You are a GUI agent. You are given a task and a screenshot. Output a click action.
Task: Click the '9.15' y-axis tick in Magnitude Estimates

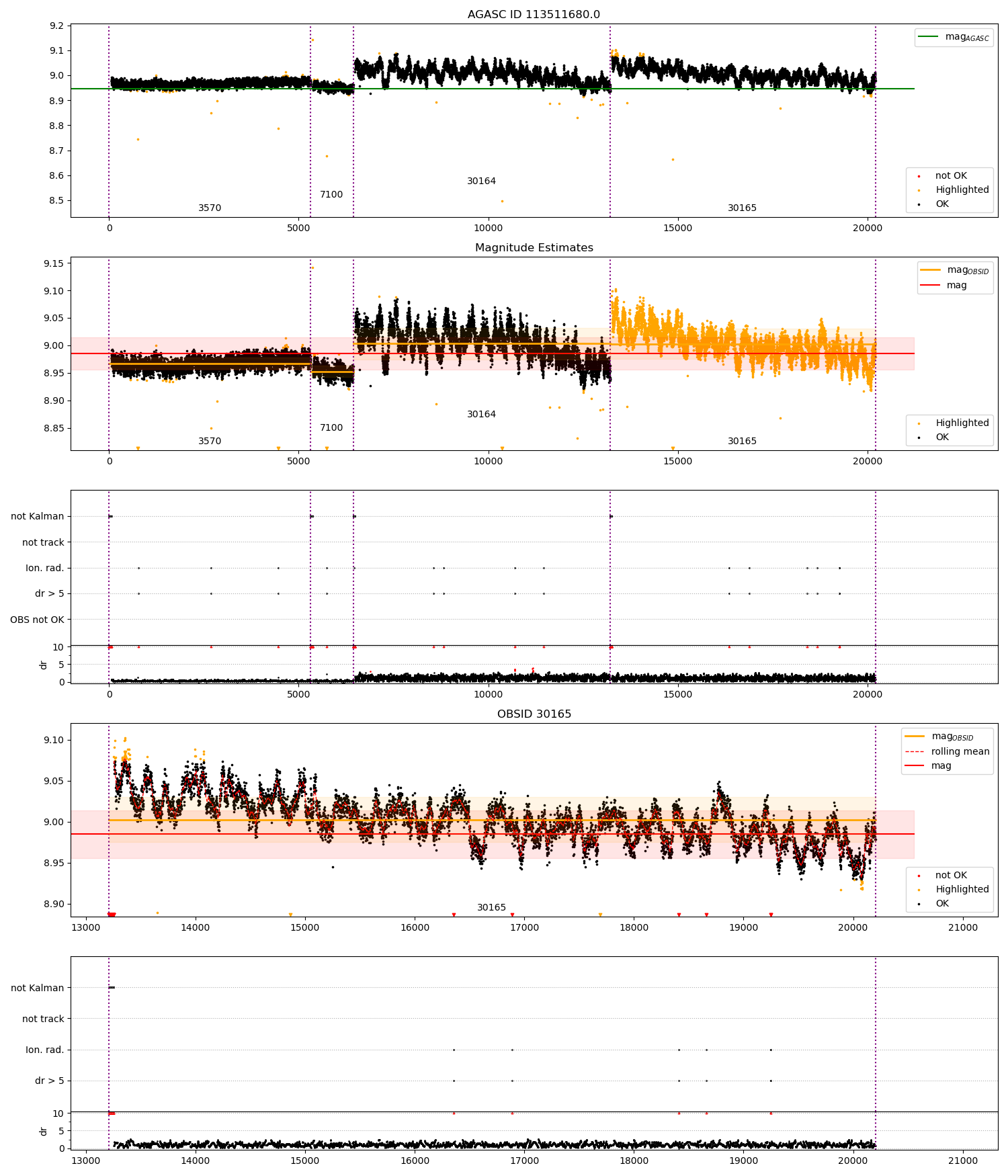pos(54,263)
